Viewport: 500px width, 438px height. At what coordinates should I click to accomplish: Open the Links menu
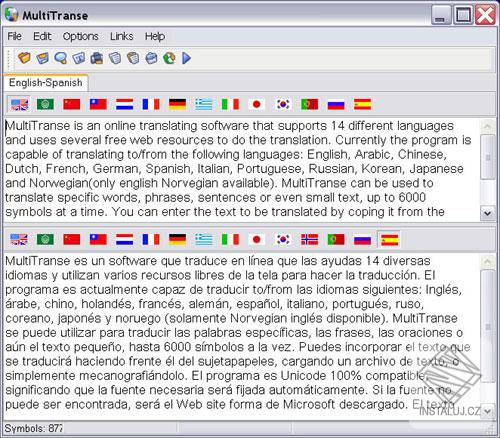[122, 36]
